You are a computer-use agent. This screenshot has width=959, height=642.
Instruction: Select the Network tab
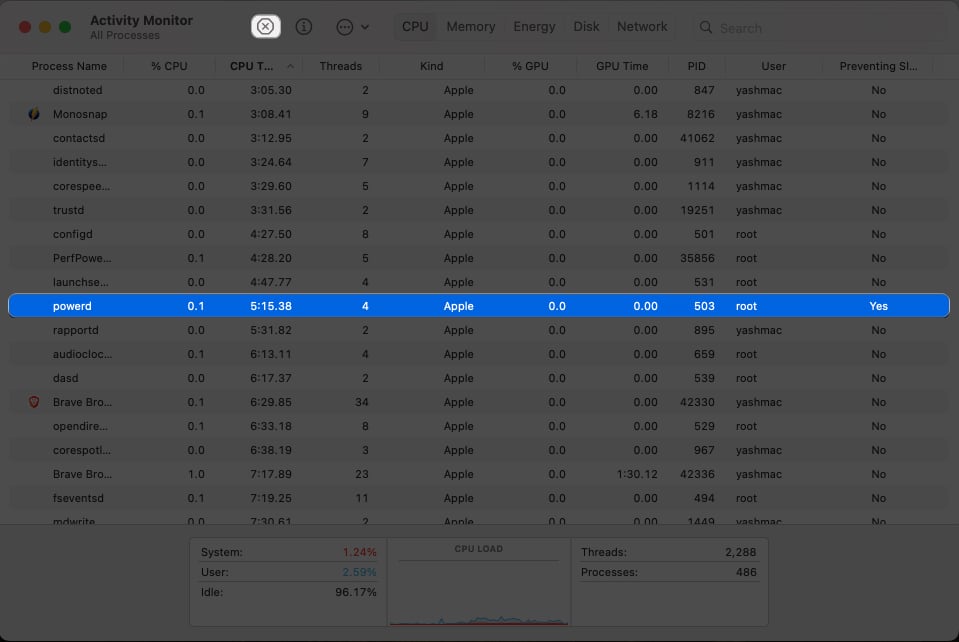click(x=642, y=27)
